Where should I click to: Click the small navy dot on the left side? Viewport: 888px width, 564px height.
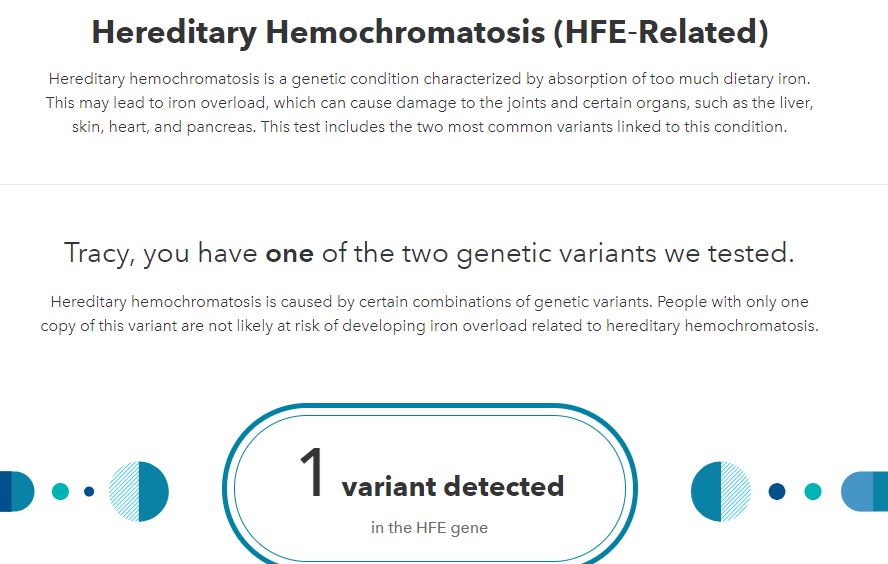(x=89, y=491)
